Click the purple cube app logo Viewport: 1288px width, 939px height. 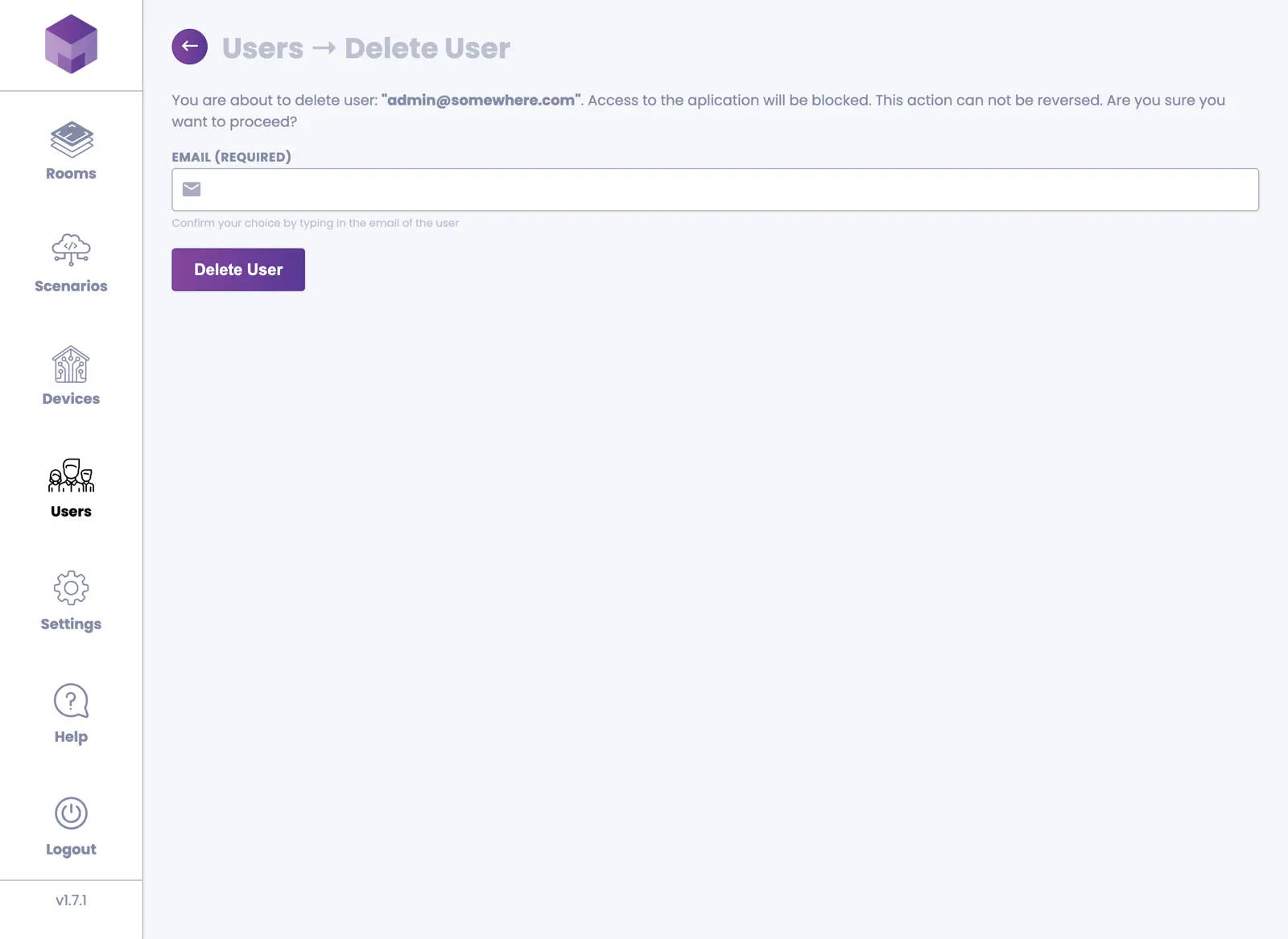click(71, 44)
